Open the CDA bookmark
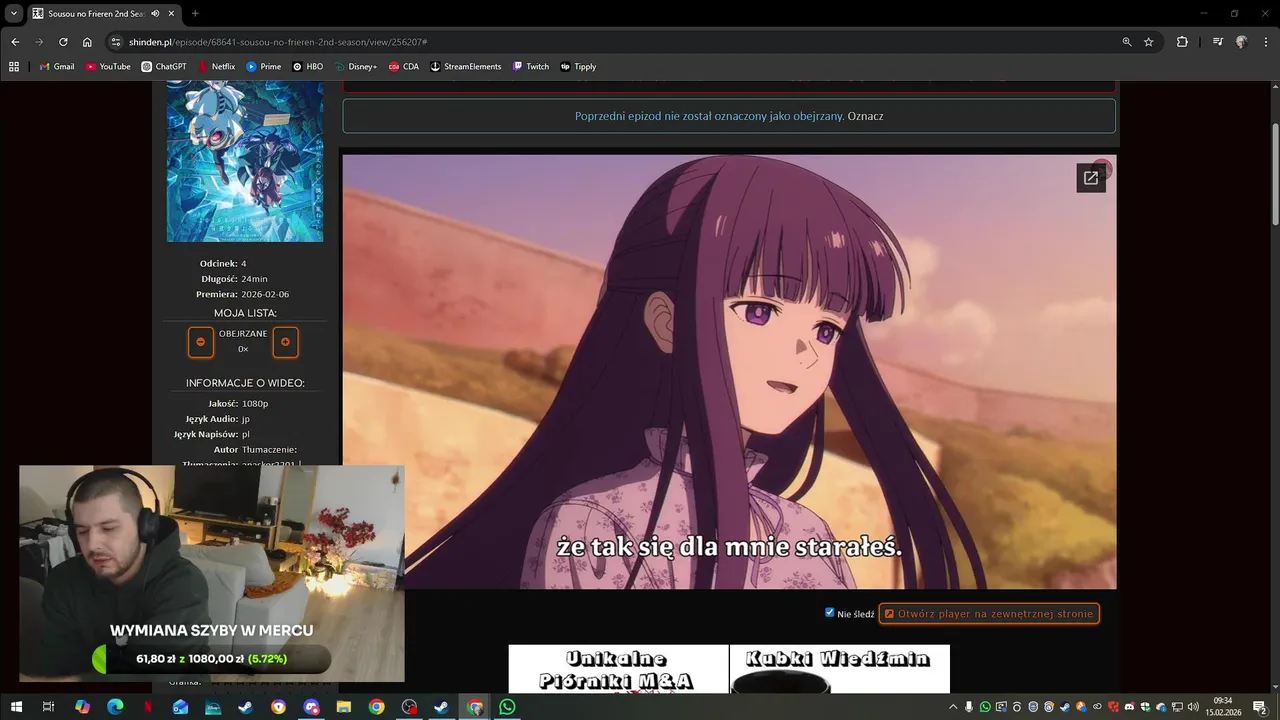 [404, 67]
